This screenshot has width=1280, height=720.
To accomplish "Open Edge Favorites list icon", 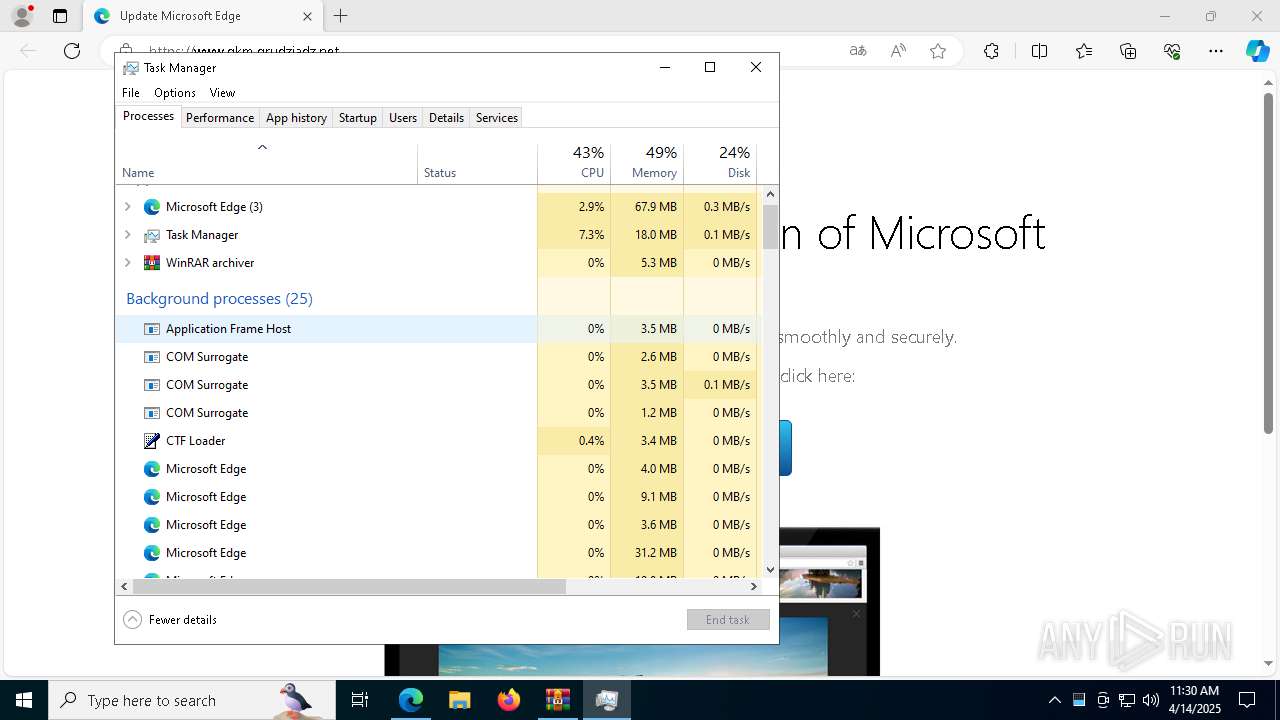I will pyautogui.click(x=1084, y=51).
